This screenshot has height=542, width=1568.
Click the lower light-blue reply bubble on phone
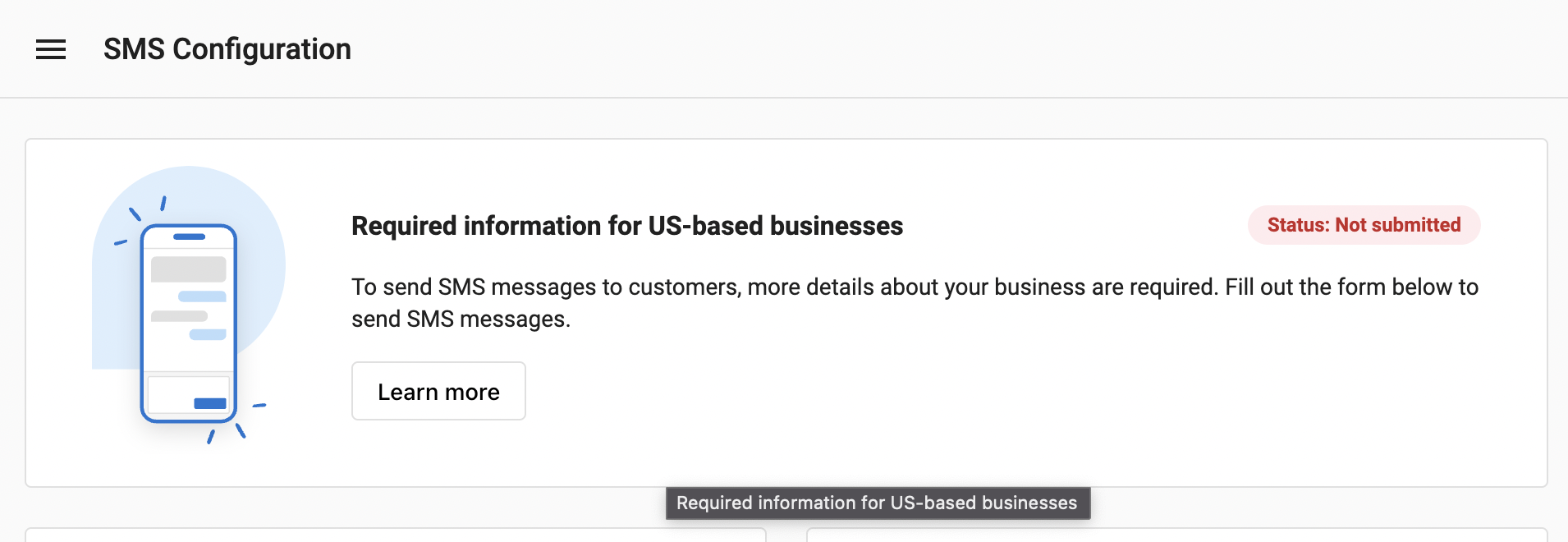click(x=208, y=334)
